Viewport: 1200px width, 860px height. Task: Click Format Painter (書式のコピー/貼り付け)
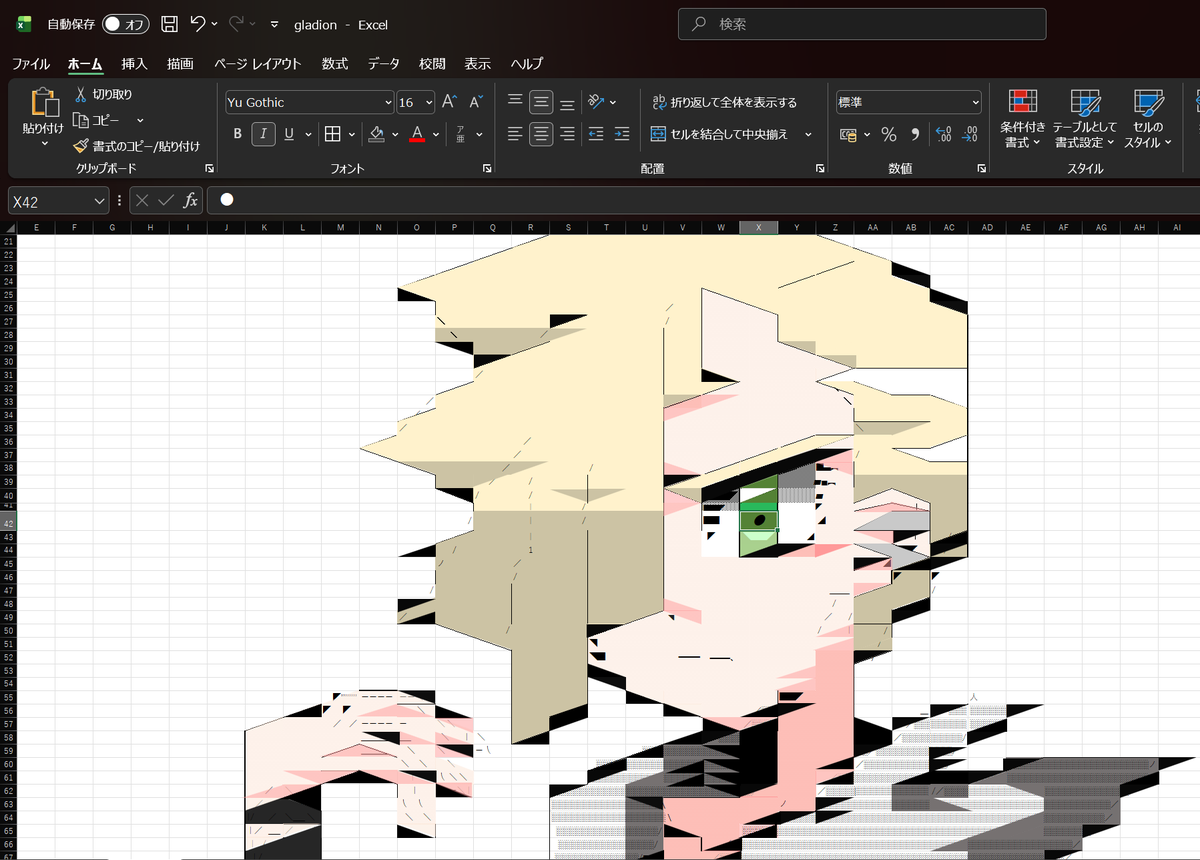click(x=136, y=146)
